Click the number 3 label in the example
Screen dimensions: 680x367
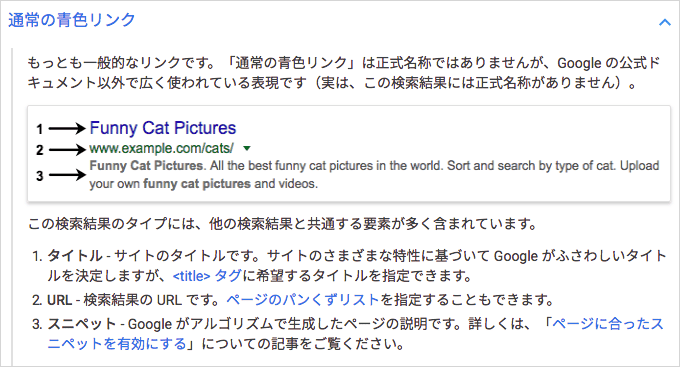pyautogui.click(x=39, y=176)
